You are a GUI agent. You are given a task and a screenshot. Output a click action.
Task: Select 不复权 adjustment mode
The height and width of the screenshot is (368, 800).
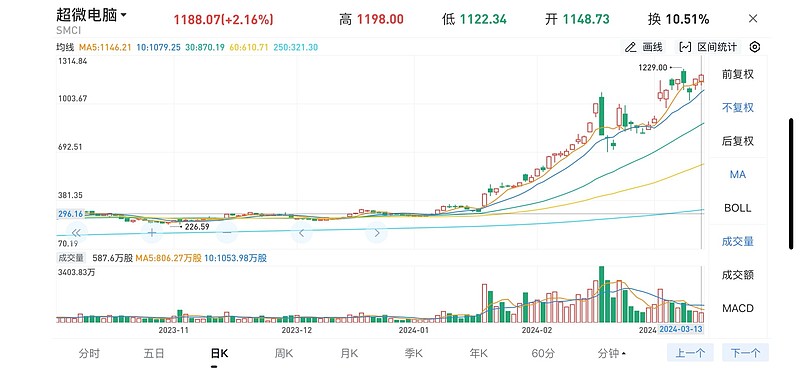pos(737,107)
